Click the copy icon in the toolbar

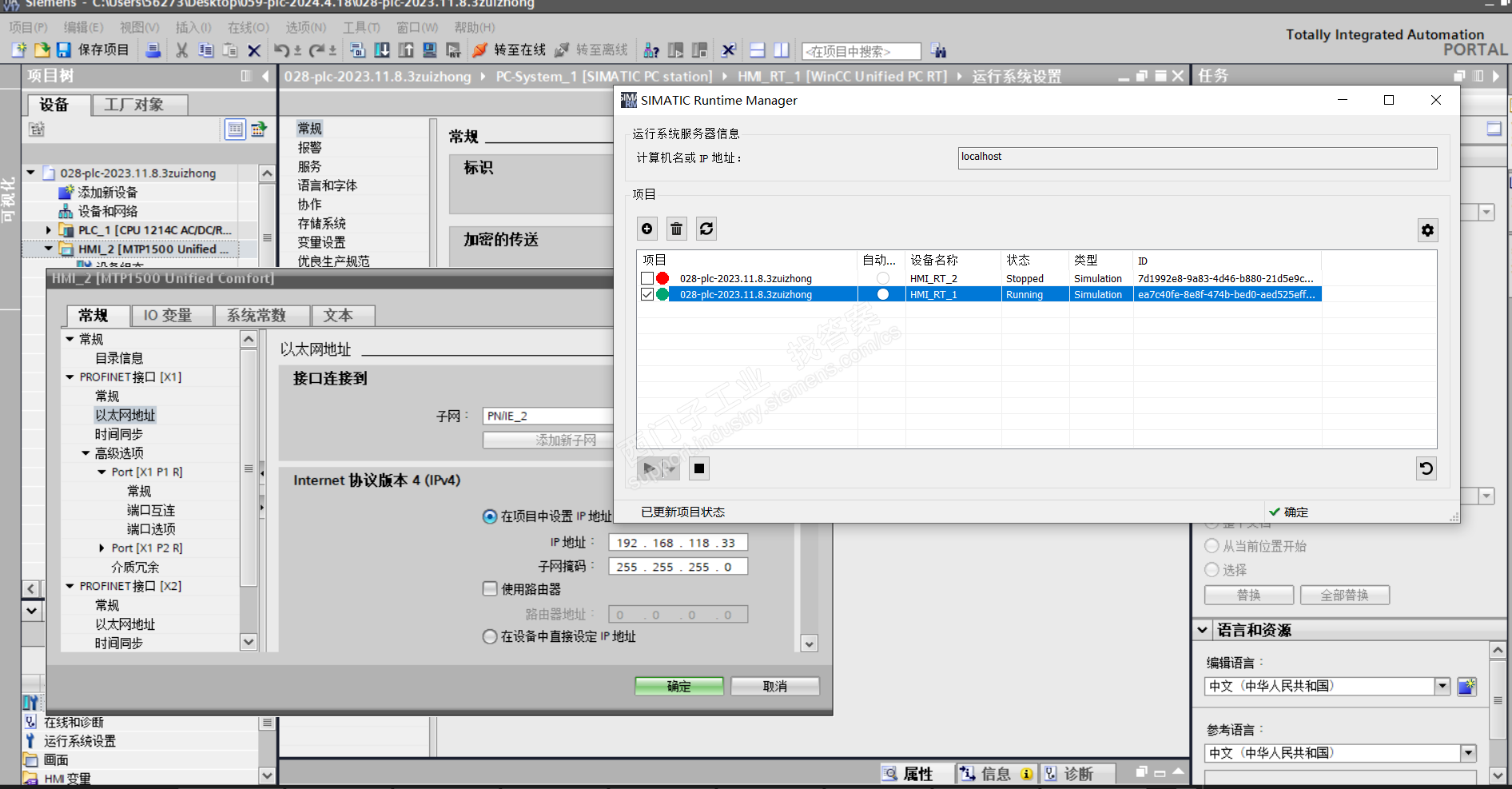point(206,50)
